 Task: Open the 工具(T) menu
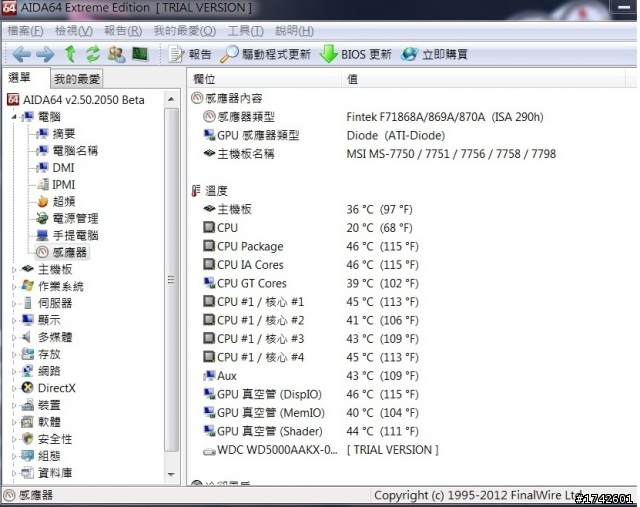tap(245, 31)
